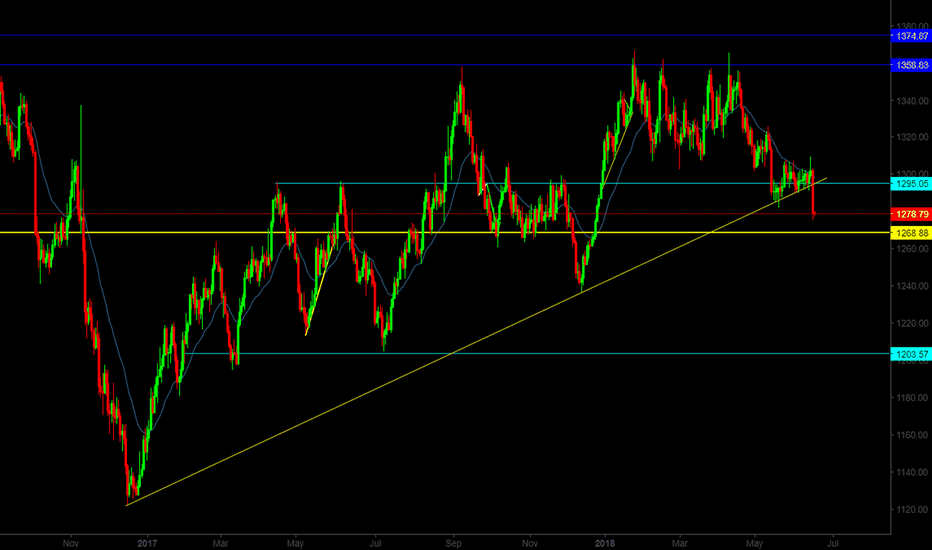Screen dimensions: 932x550
Task: Click the 1260.00 price axis value
Action: tap(912, 249)
